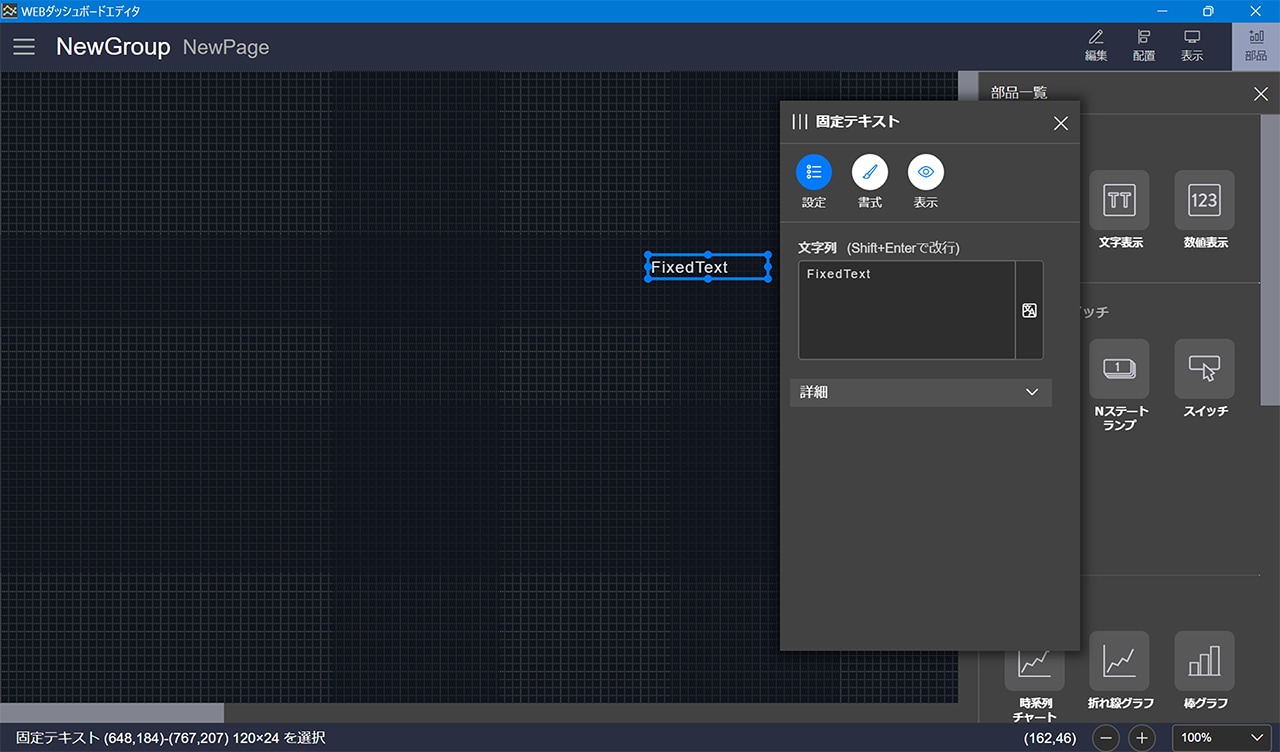The image size is (1280, 752).
Task: Open the 100% zoom level dropdown
Action: coord(1221,738)
